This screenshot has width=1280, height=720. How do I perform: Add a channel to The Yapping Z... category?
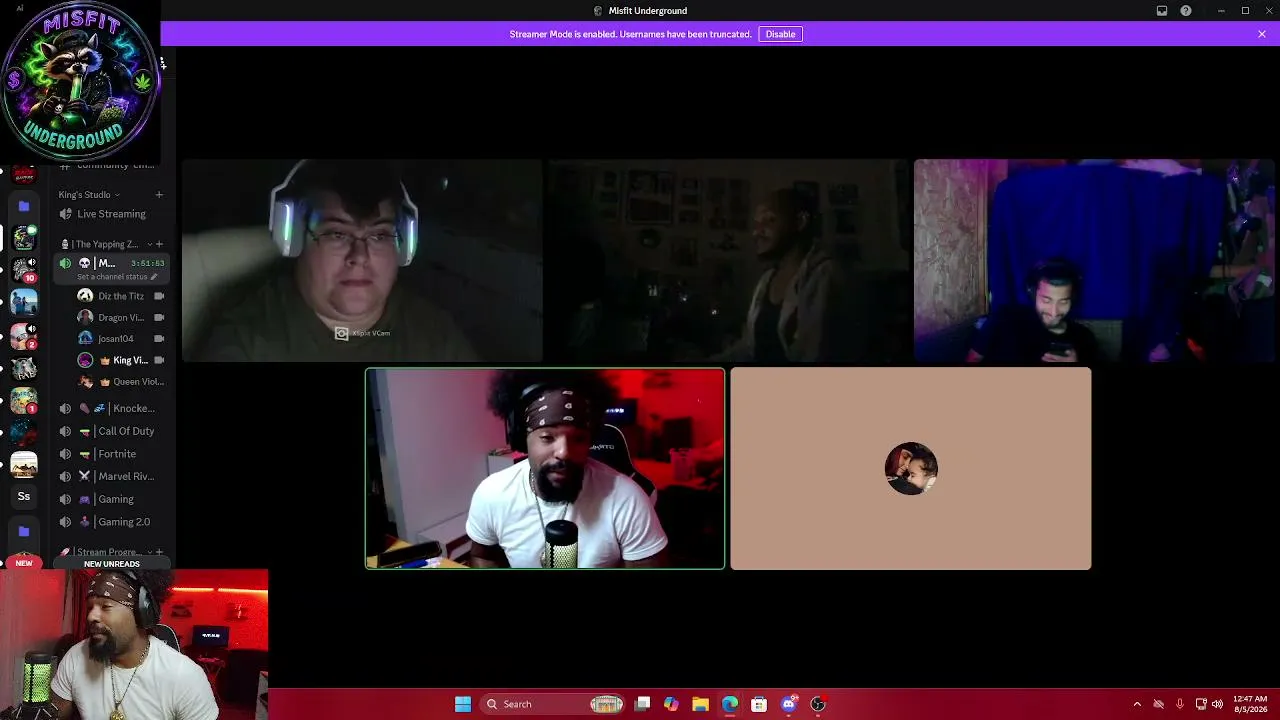pyautogui.click(x=159, y=244)
